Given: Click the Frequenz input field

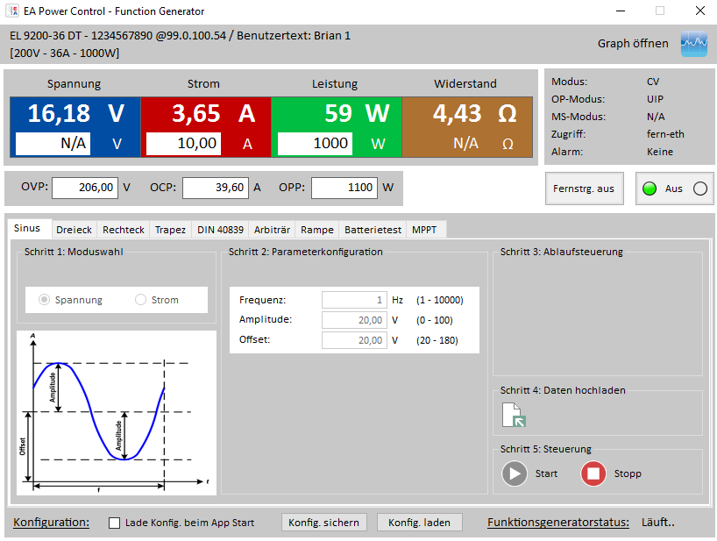Looking at the screenshot, I should [354, 300].
